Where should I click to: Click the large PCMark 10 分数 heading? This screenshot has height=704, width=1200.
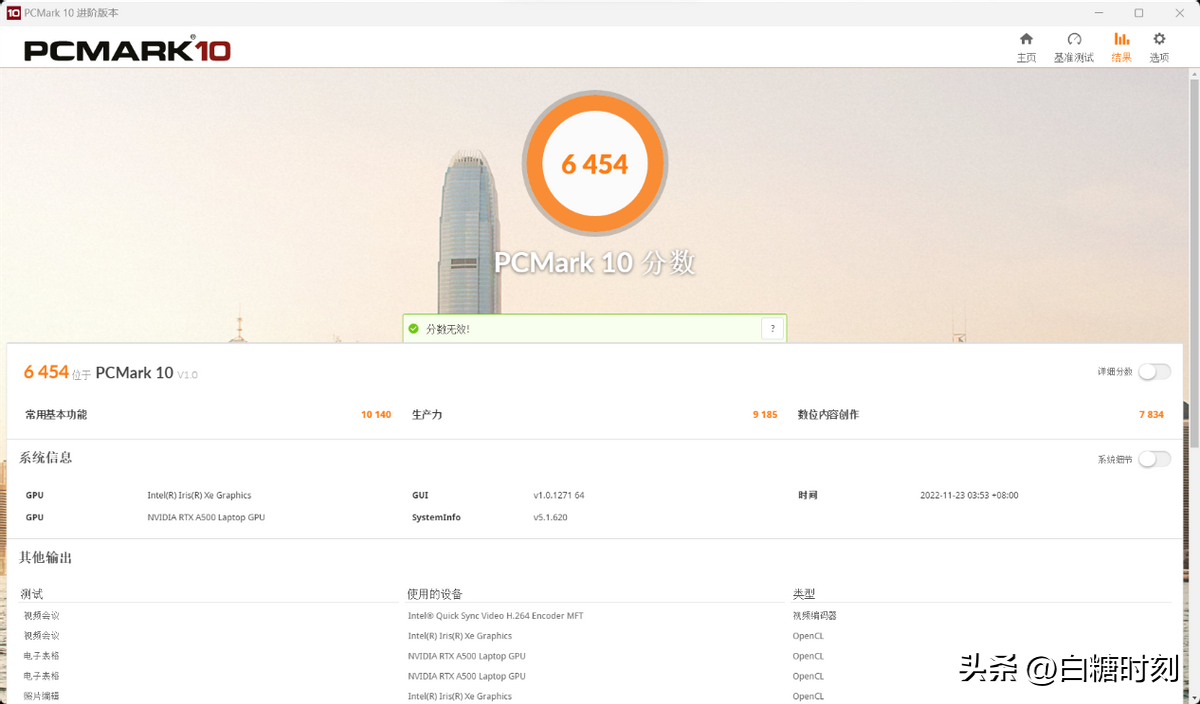tap(595, 263)
